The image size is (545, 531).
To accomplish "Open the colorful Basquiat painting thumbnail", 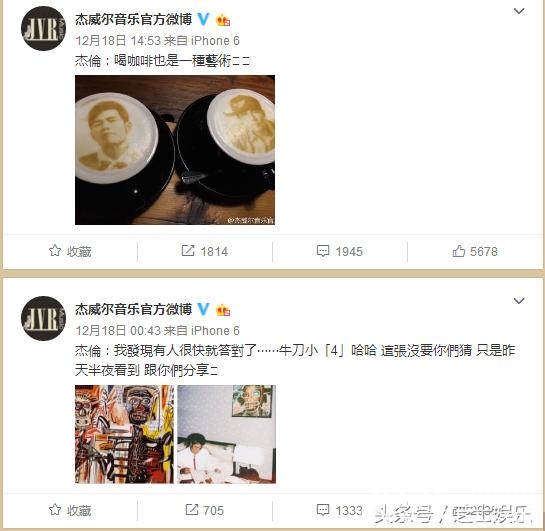I will pyautogui.click(x=124, y=434).
